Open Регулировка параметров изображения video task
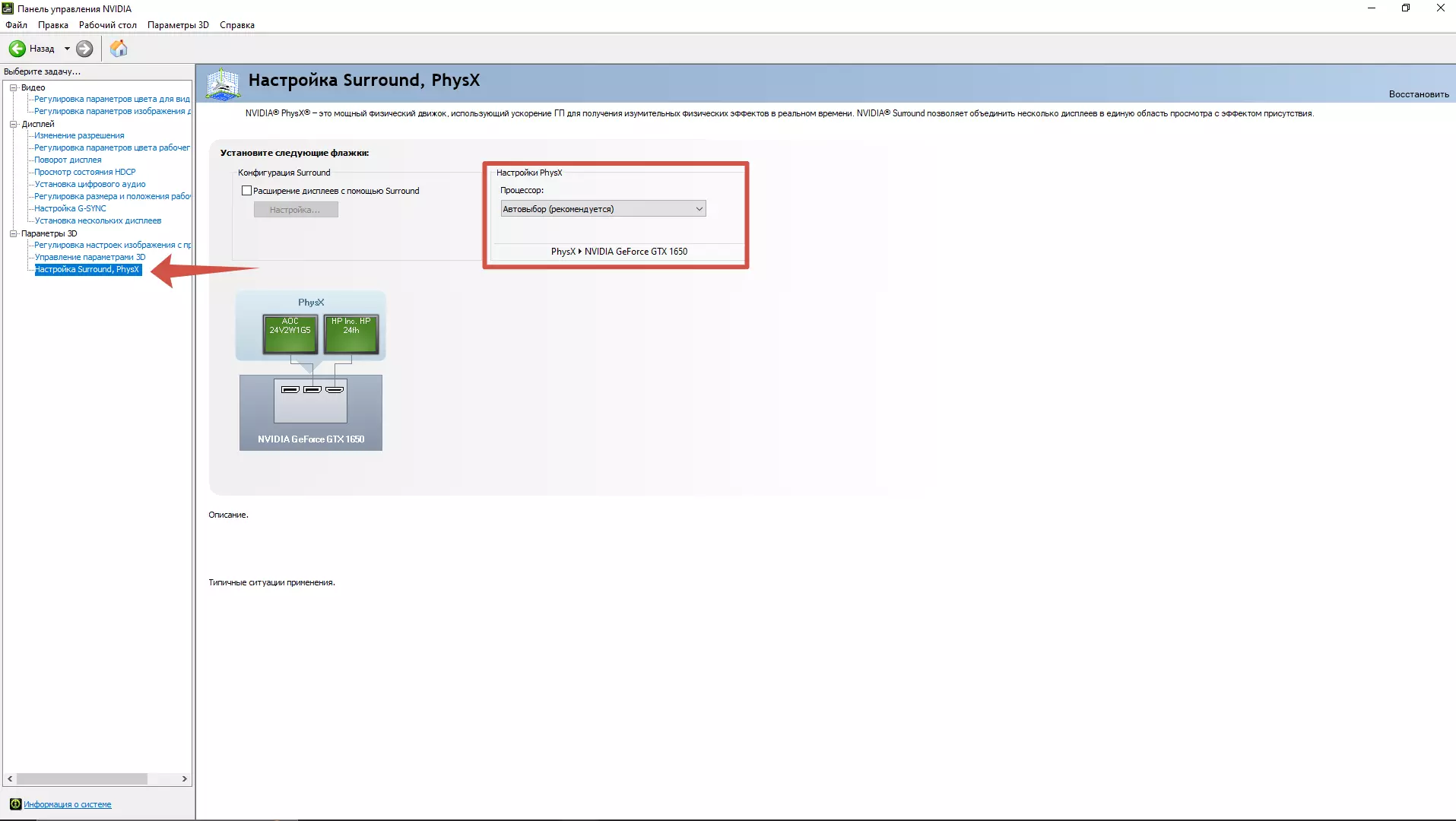1456x821 pixels. (112, 111)
